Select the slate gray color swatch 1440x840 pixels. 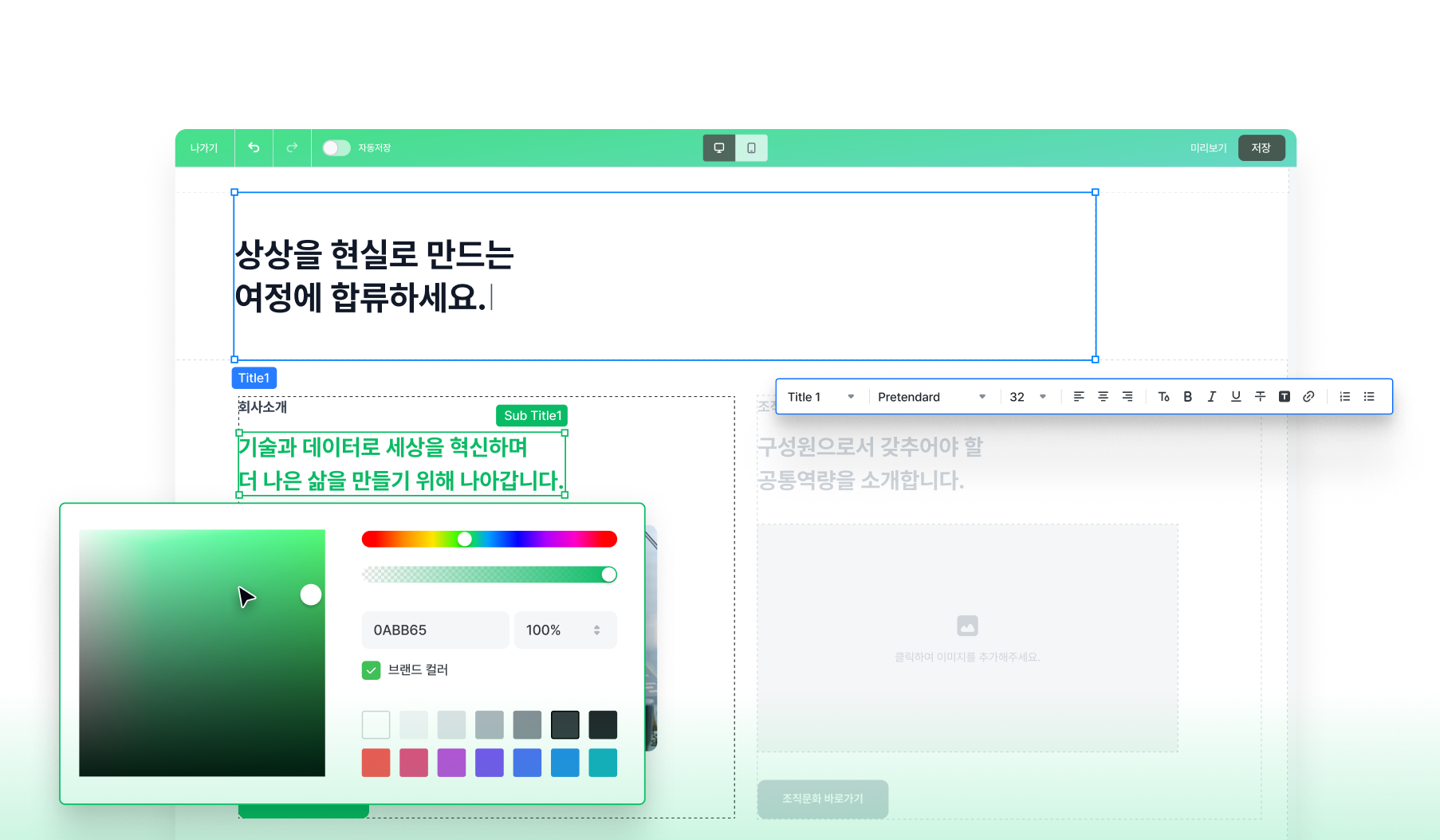[x=527, y=725]
